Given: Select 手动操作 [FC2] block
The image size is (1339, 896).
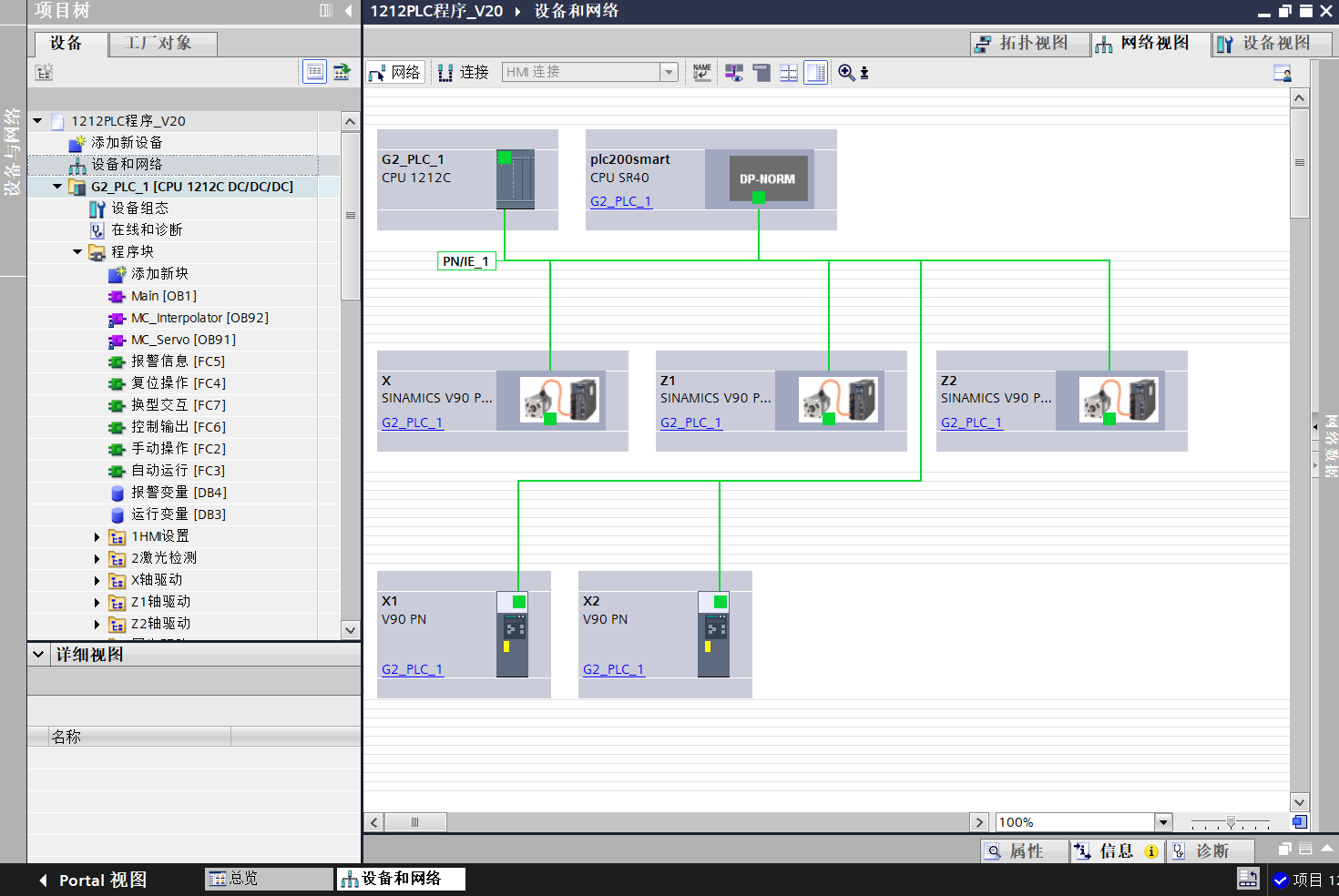Looking at the screenshot, I should click(178, 449).
